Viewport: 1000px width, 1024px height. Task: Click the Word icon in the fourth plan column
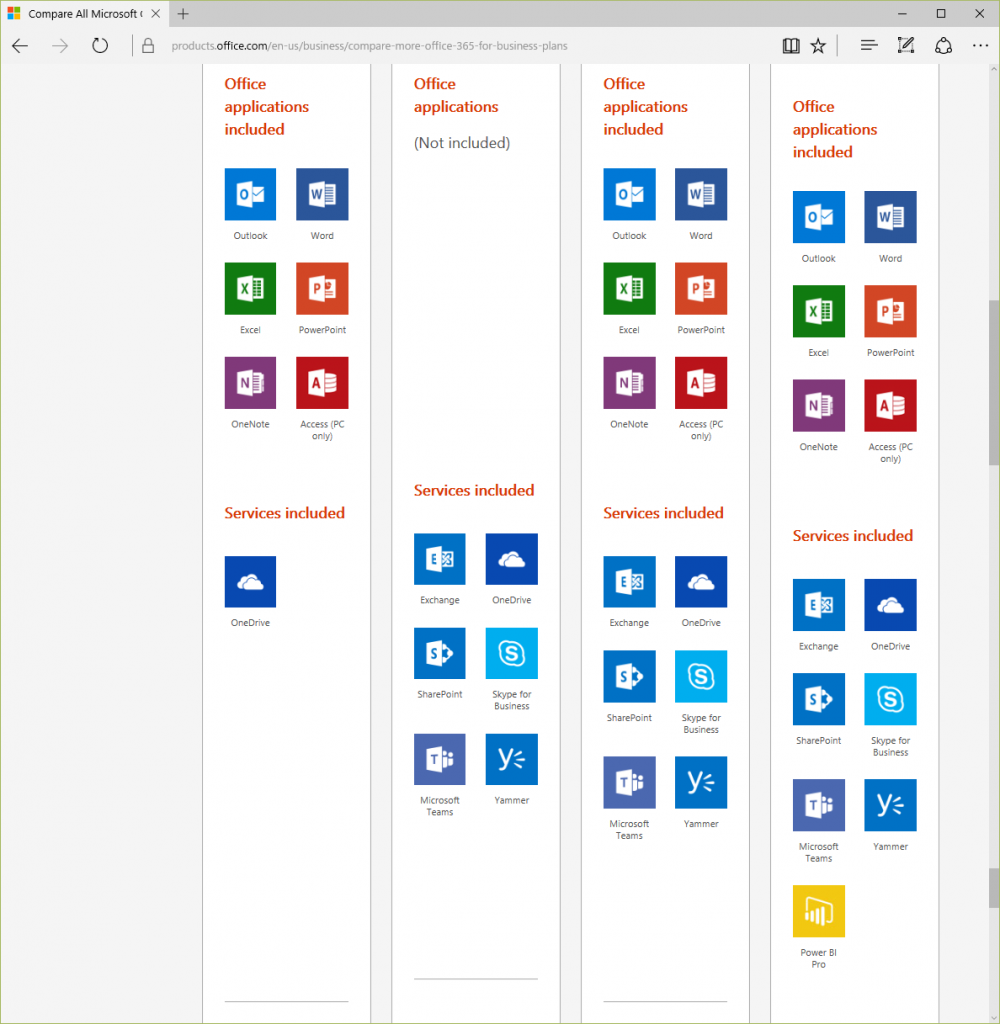890,217
